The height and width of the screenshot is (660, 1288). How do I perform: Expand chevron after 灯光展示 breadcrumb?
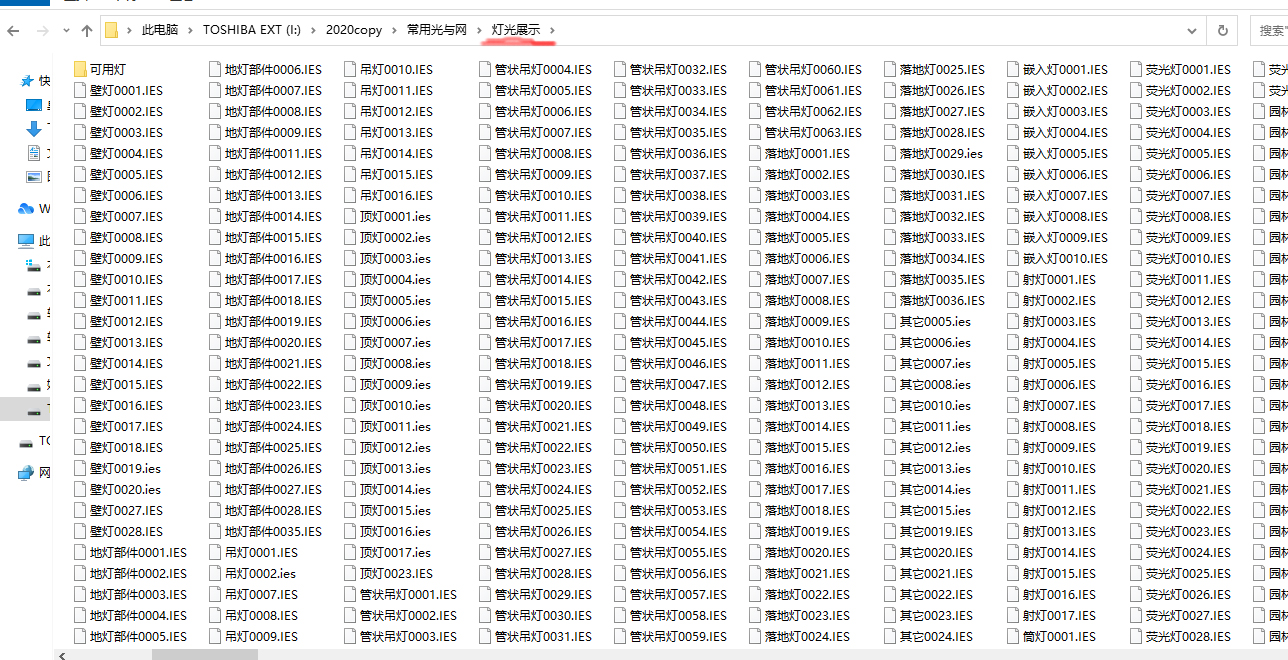tap(552, 30)
